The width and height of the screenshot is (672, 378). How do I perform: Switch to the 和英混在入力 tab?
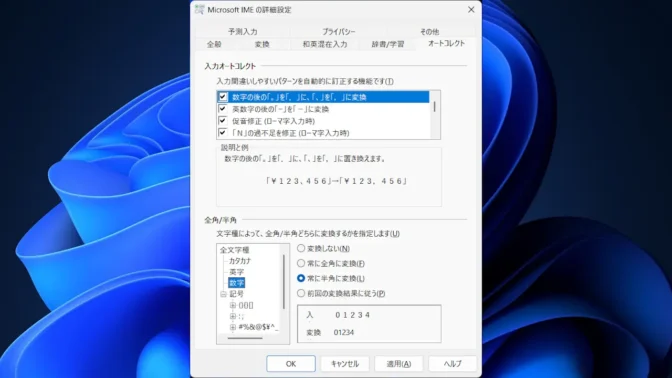click(325, 44)
